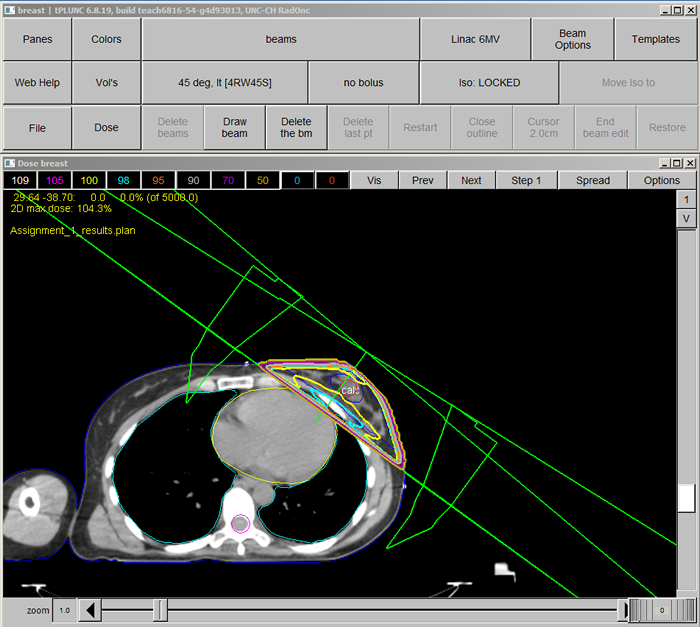Click the V button on right side
Screen dimensions: 700x627
pos(686,218)
